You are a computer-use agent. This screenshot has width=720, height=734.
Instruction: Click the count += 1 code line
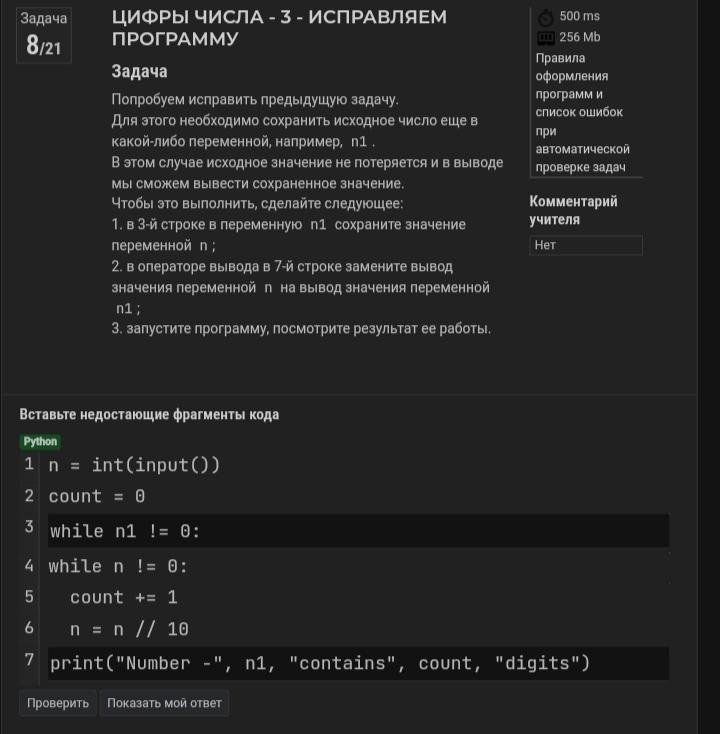pos(123,597)
